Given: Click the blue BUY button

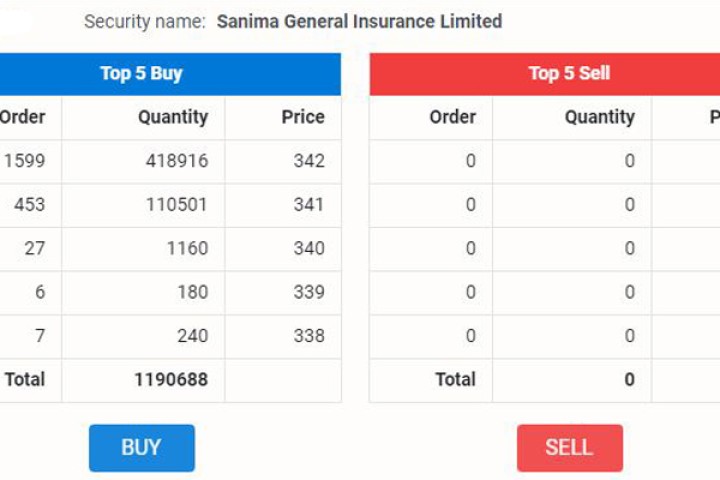Looking at the screenshot, I should tap(141, 448).
